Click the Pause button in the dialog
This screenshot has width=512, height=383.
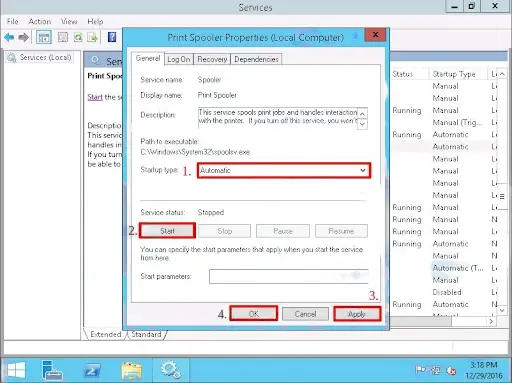pos(283,231)
